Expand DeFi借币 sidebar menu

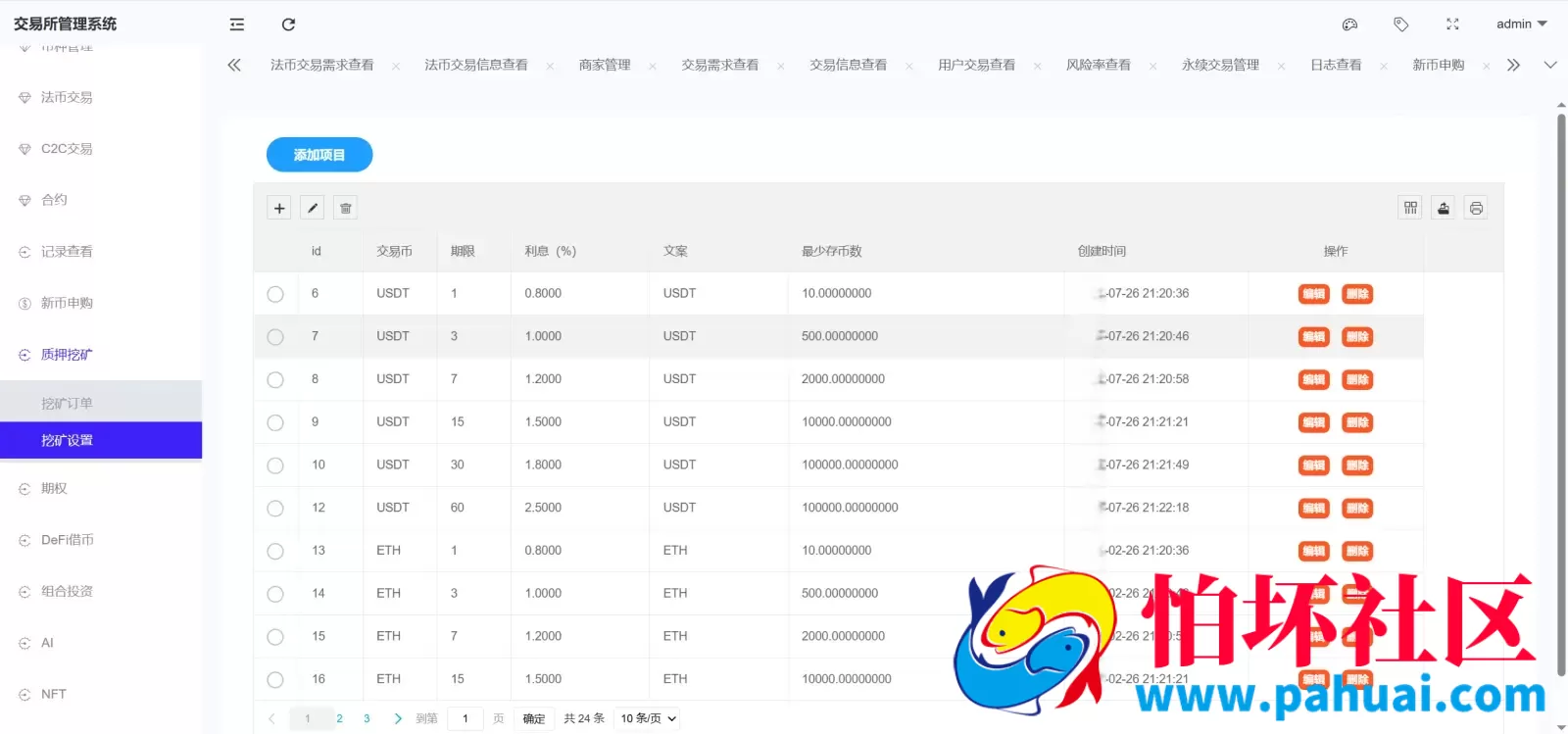pos(101,540)
